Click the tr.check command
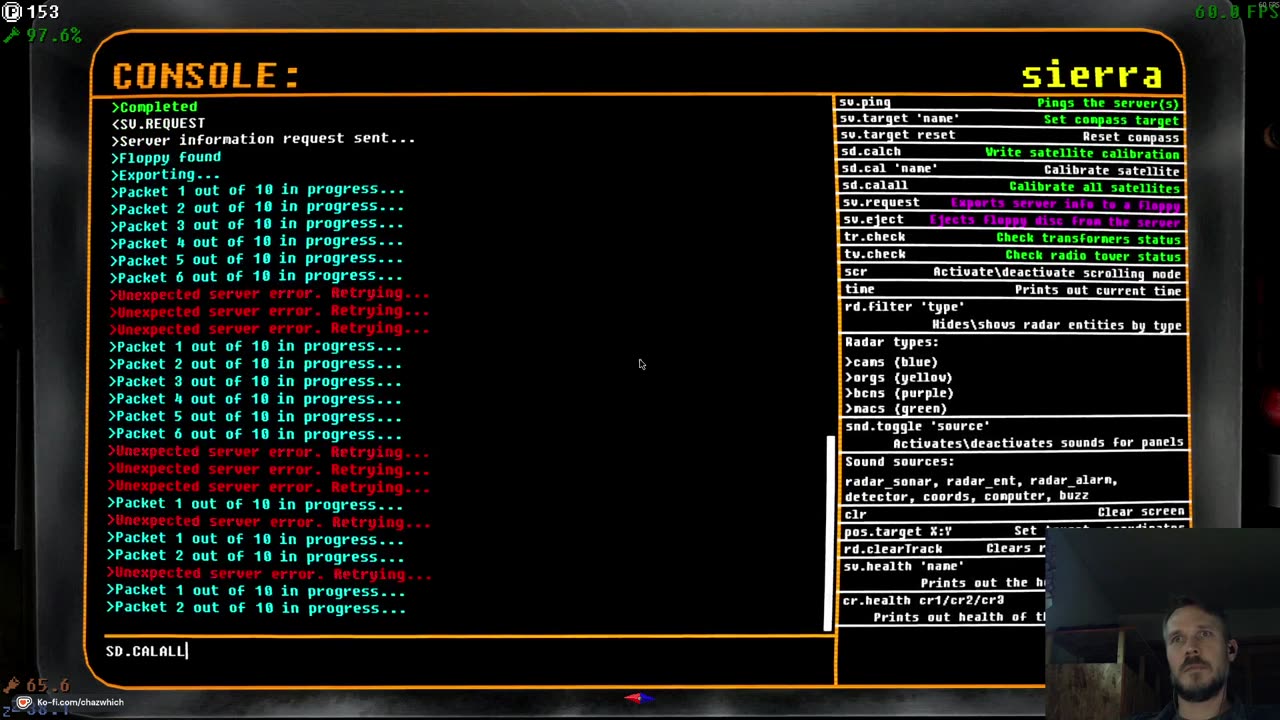This screenshot has height=720, width=1280. click(874, 237)
